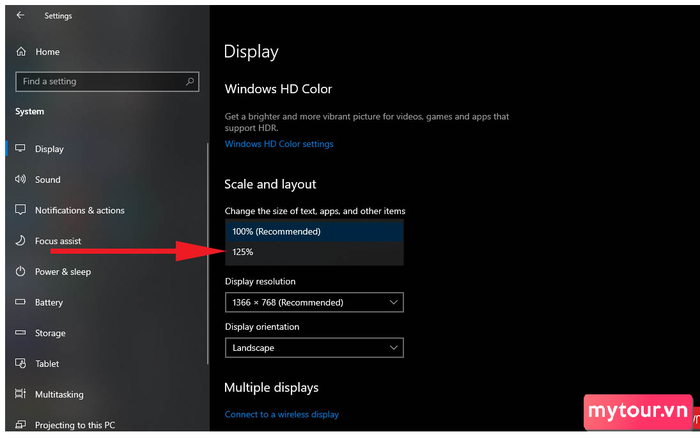Open Home via the house icon
The width and height of the screenshot is (700, 439).
pyautogui.click(x=21, y=52)
